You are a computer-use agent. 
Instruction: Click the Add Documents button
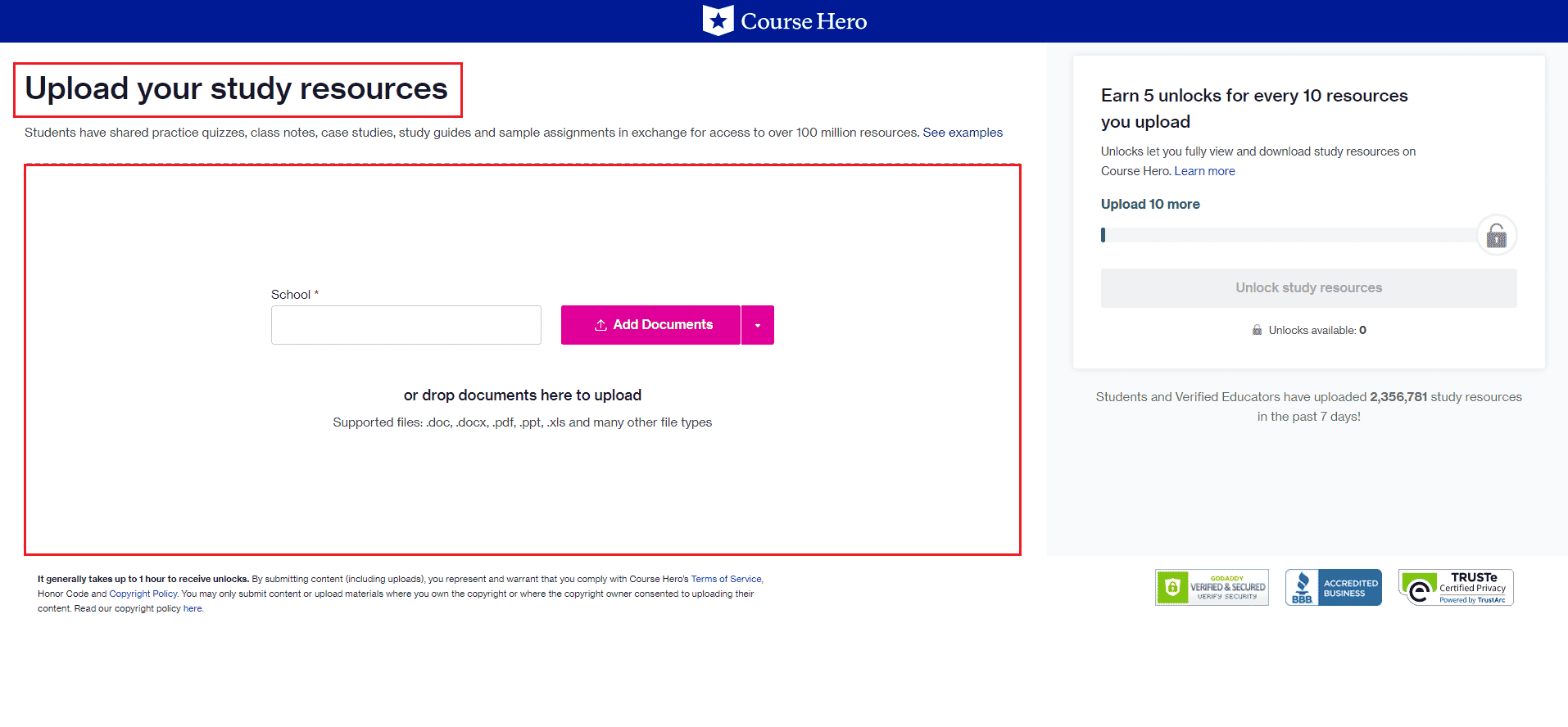tap(650, 325)
